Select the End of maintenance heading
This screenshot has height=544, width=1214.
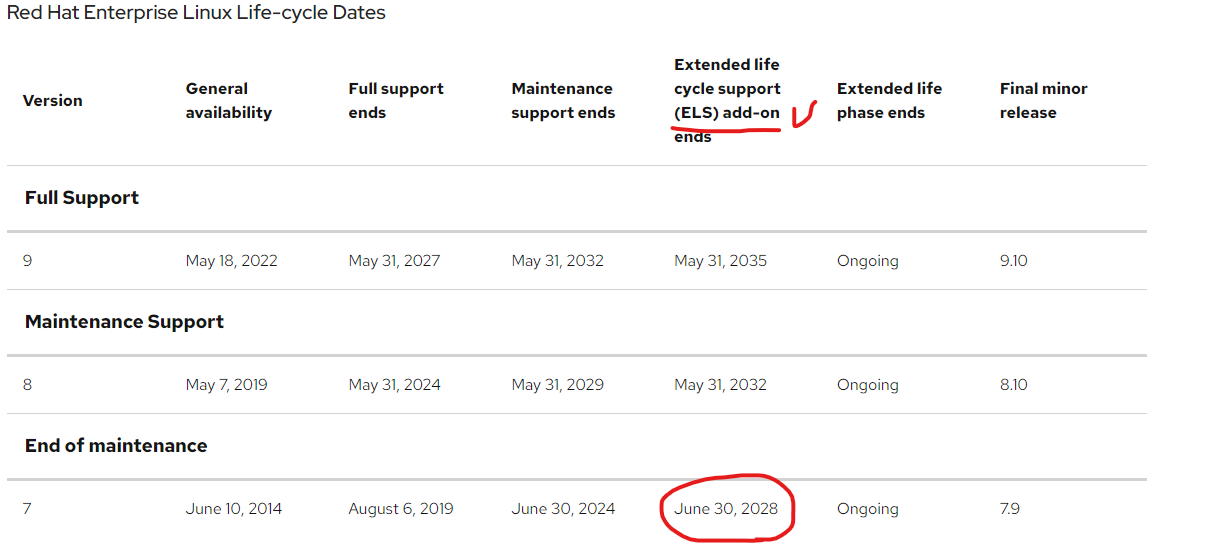(x=116, y=446)
